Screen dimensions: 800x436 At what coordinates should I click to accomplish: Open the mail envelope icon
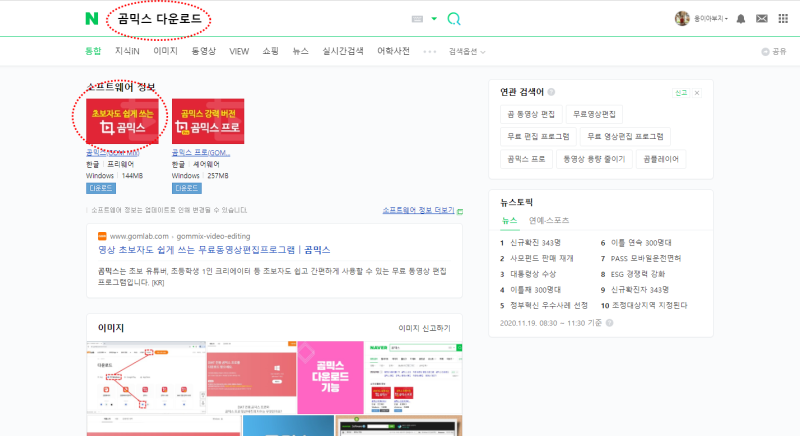(x=762, y=19)
